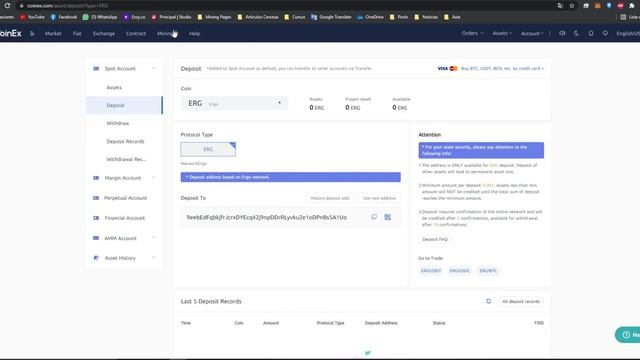The height and width of the screenshot is (360, 640).
Task: Open the Mining menu
Action: 165,33
